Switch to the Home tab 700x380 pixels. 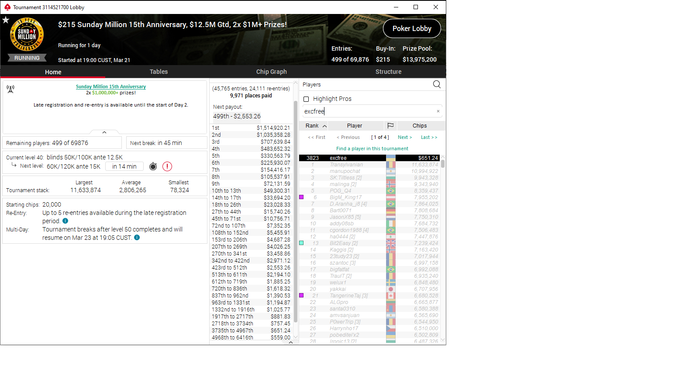click(x=53, y=72)
